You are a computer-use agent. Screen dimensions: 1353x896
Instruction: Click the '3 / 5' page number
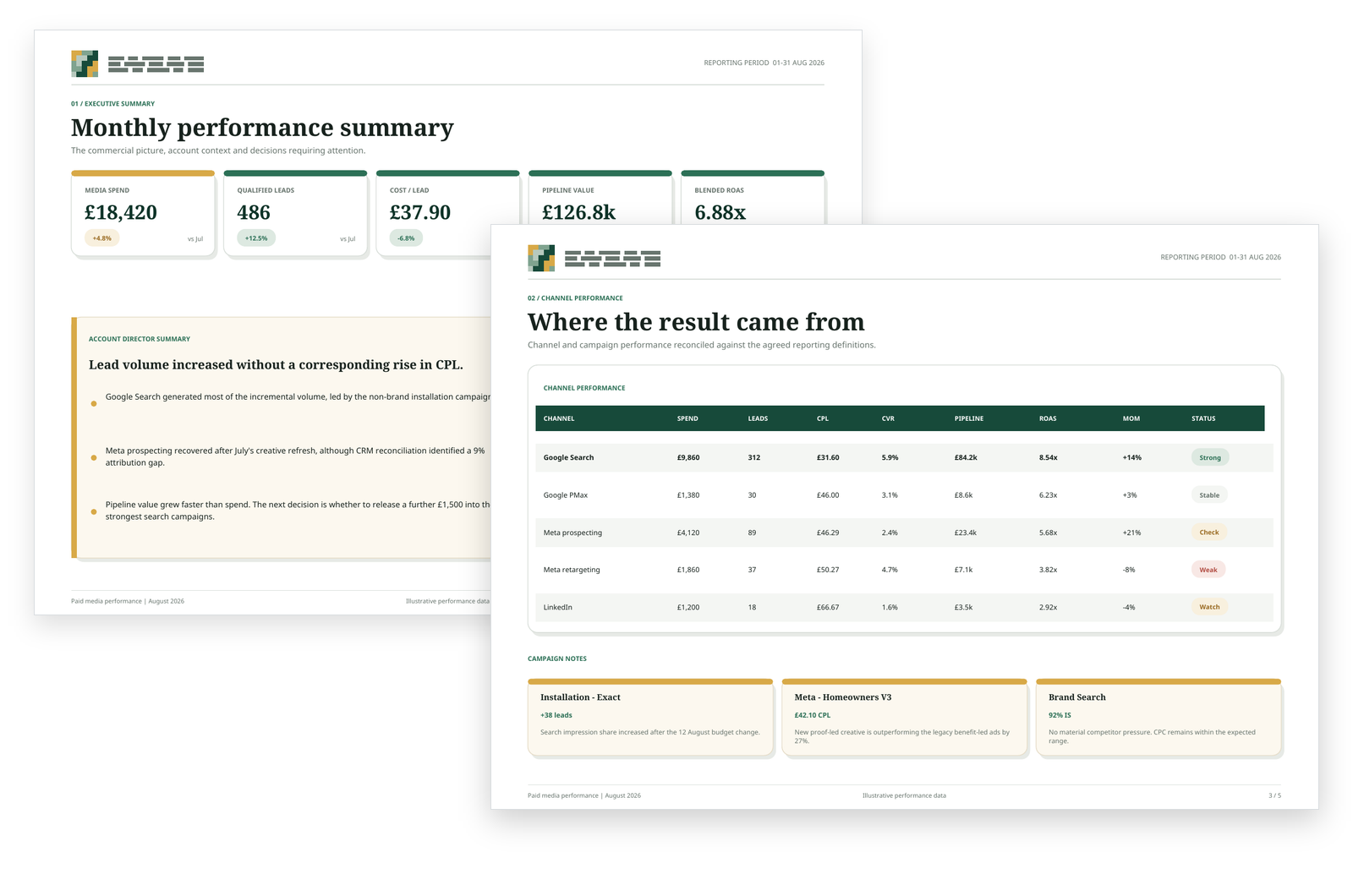pos(1274,795)
